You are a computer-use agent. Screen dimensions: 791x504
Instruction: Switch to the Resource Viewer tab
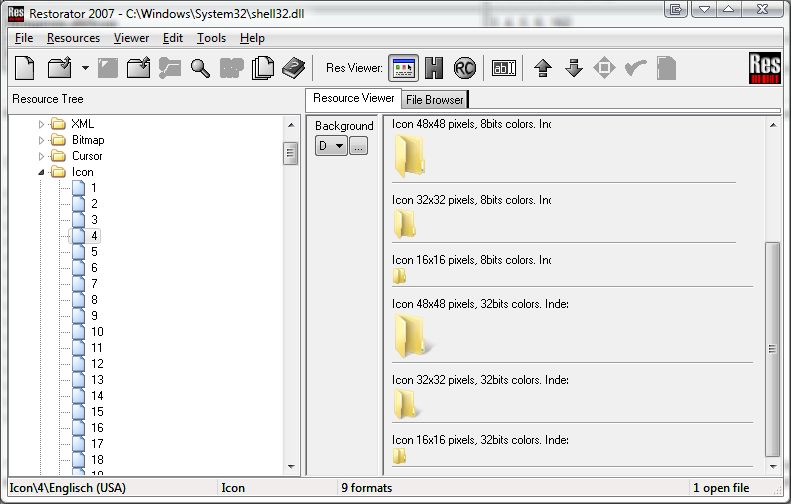[353, 98]
